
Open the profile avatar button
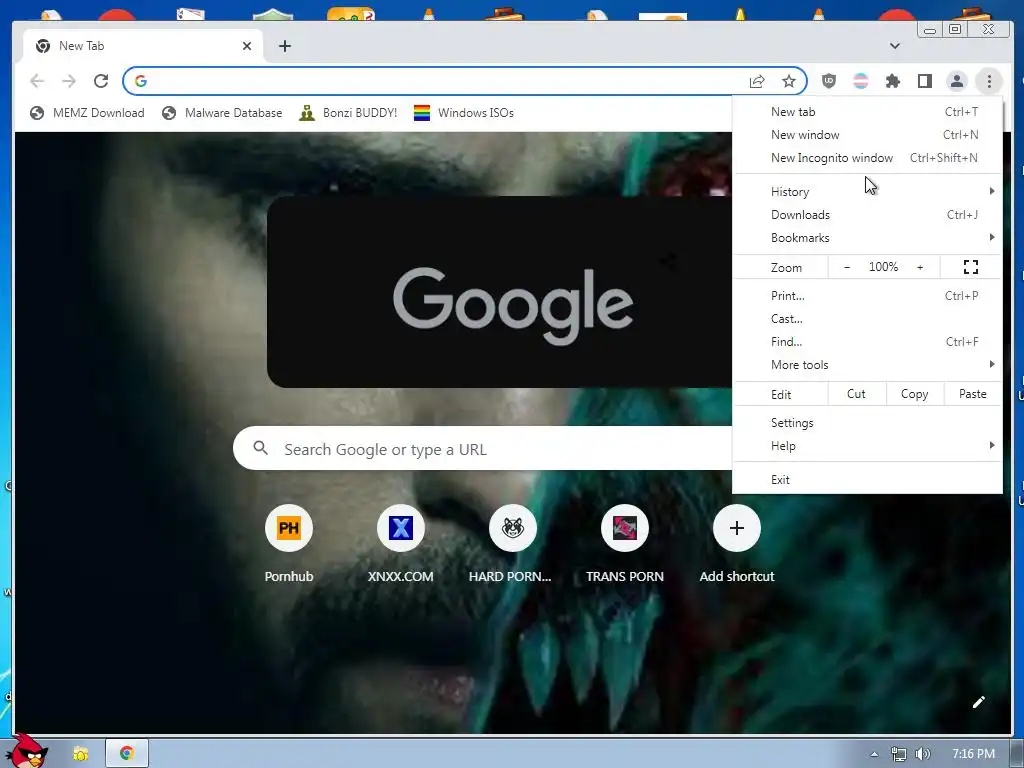(x=957, y=81)
